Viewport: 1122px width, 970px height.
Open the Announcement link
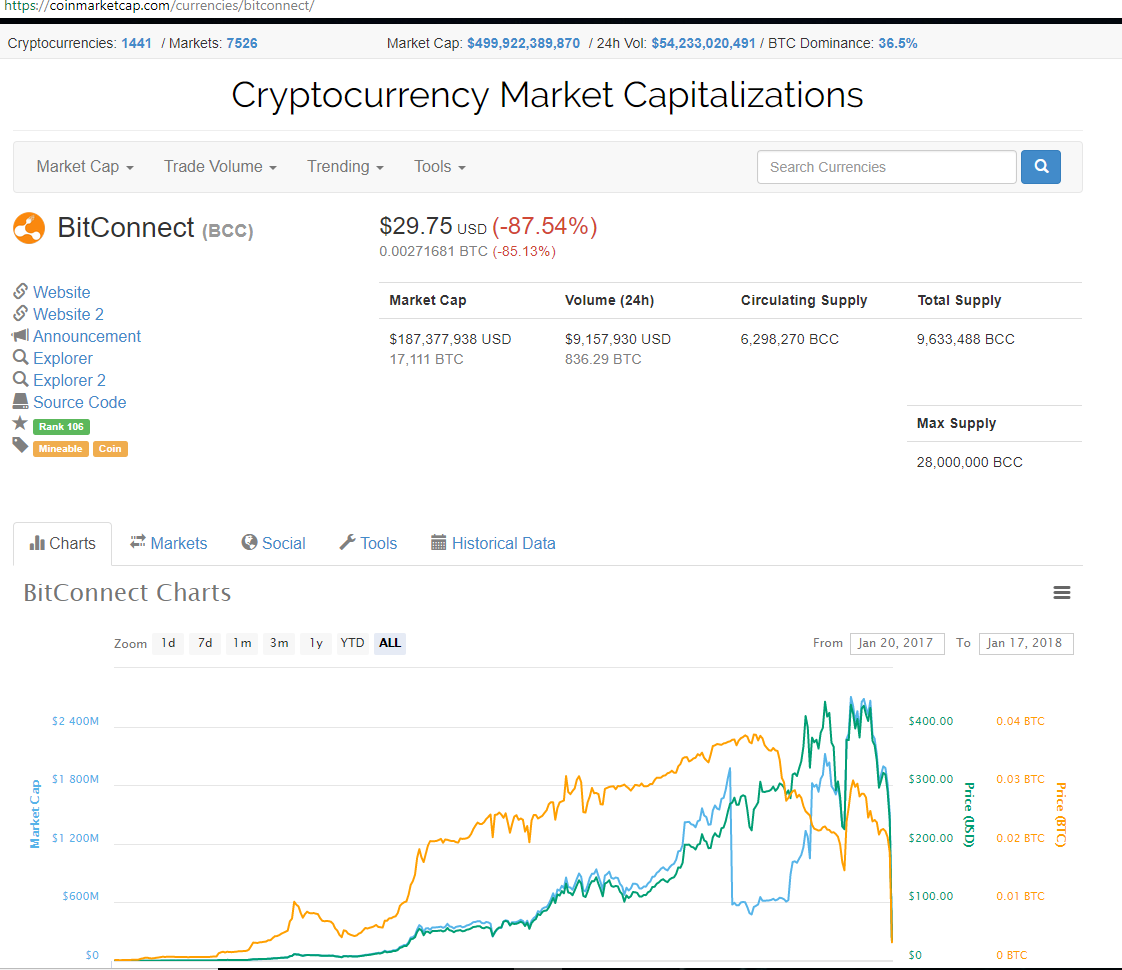[x=87, y=336]
